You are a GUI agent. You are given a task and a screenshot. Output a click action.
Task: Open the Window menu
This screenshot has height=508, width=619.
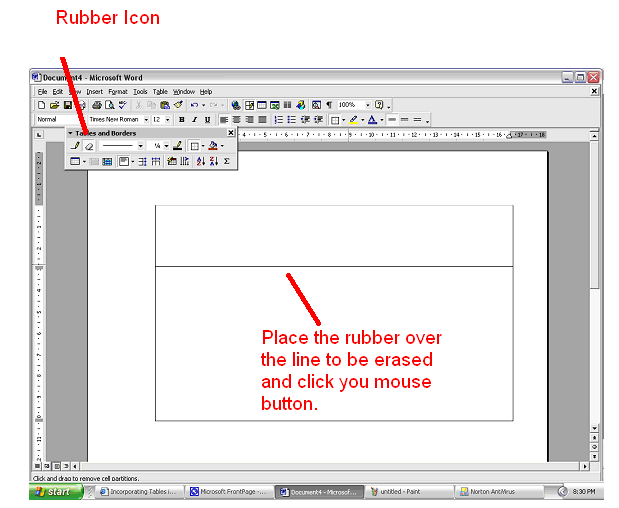point(184,92)
